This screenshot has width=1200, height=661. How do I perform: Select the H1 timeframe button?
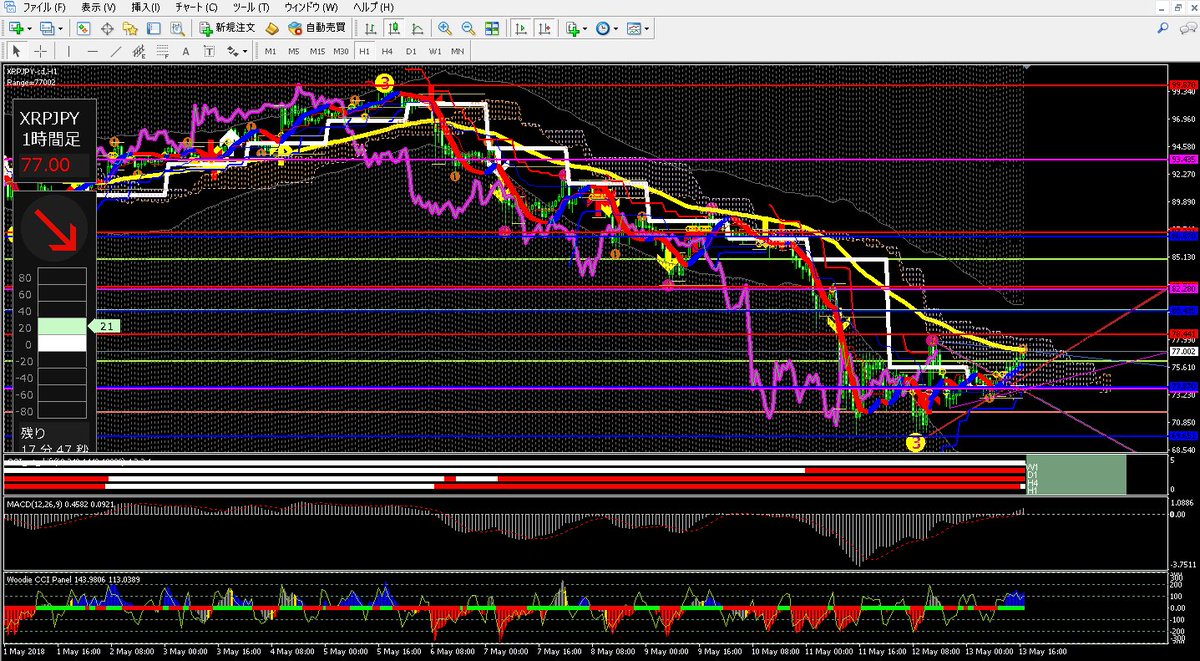coord(364,51)
